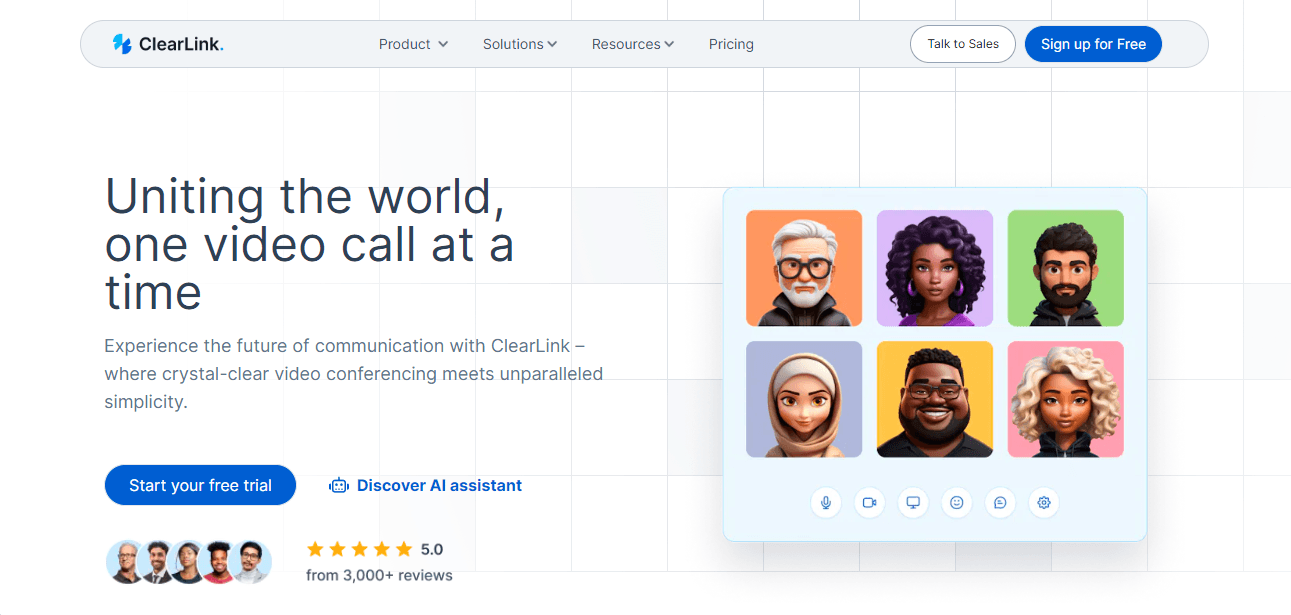Click the five-star rating

[x=359, y=549]
